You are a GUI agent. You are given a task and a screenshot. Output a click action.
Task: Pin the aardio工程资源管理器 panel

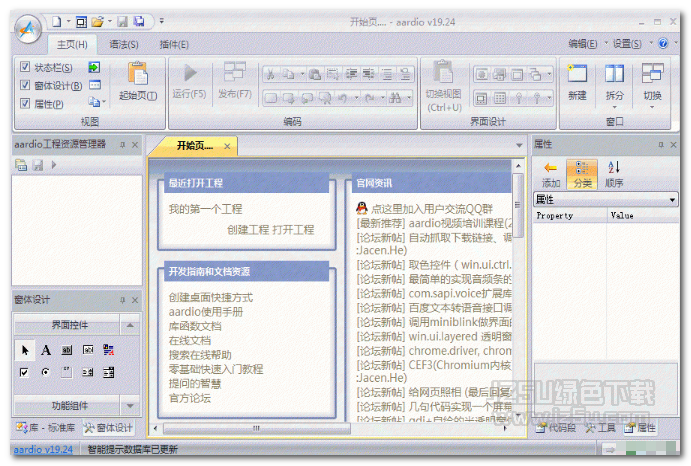123,145
